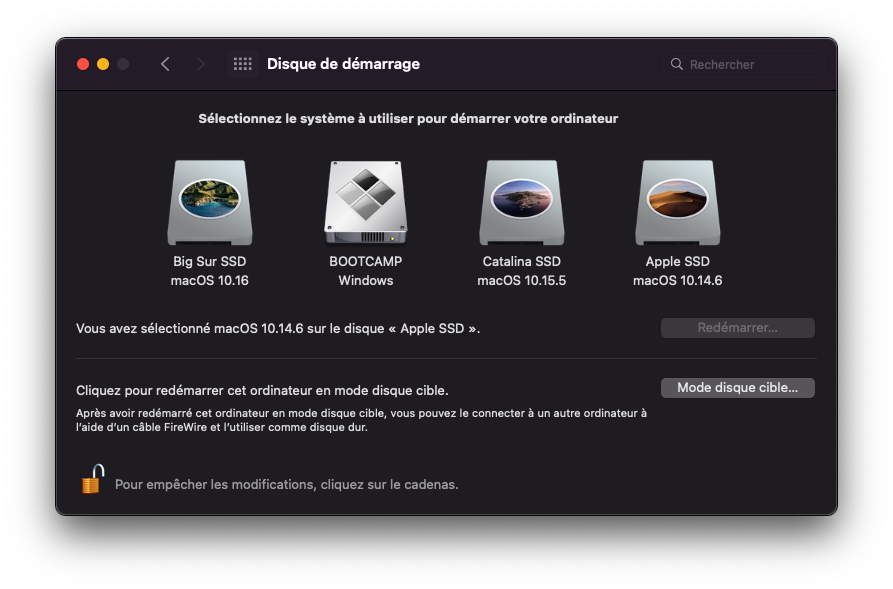The height and width of the screenshot is (589, 893).
Task: Click the 'Disque de démarrage' window title
Action: (343, 64)
